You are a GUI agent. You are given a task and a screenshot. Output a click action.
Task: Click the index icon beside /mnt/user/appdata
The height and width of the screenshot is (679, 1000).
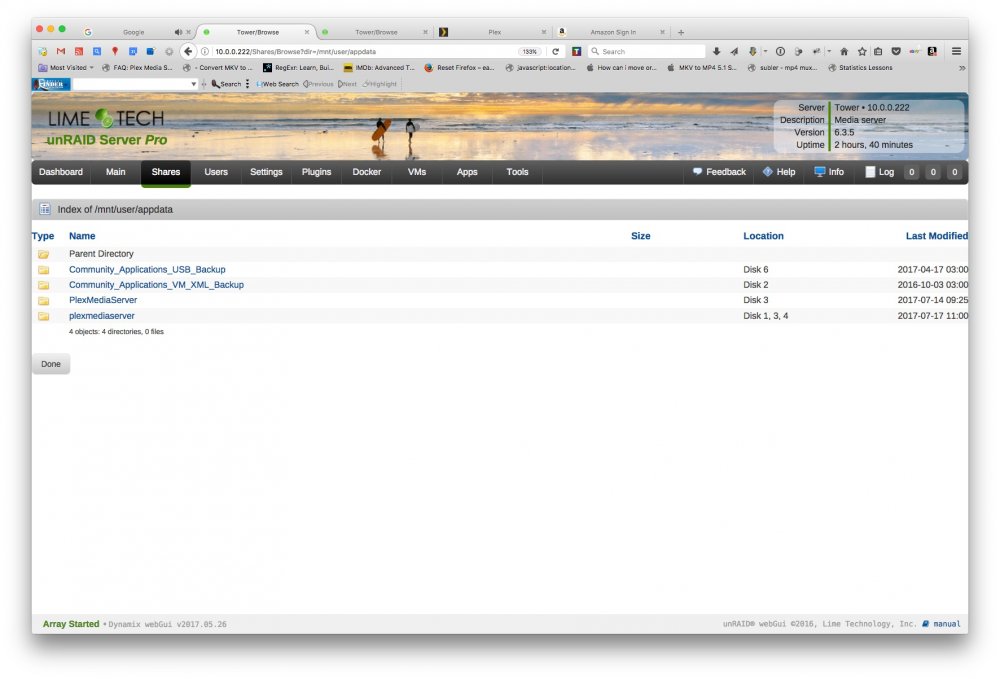point(45,209)
